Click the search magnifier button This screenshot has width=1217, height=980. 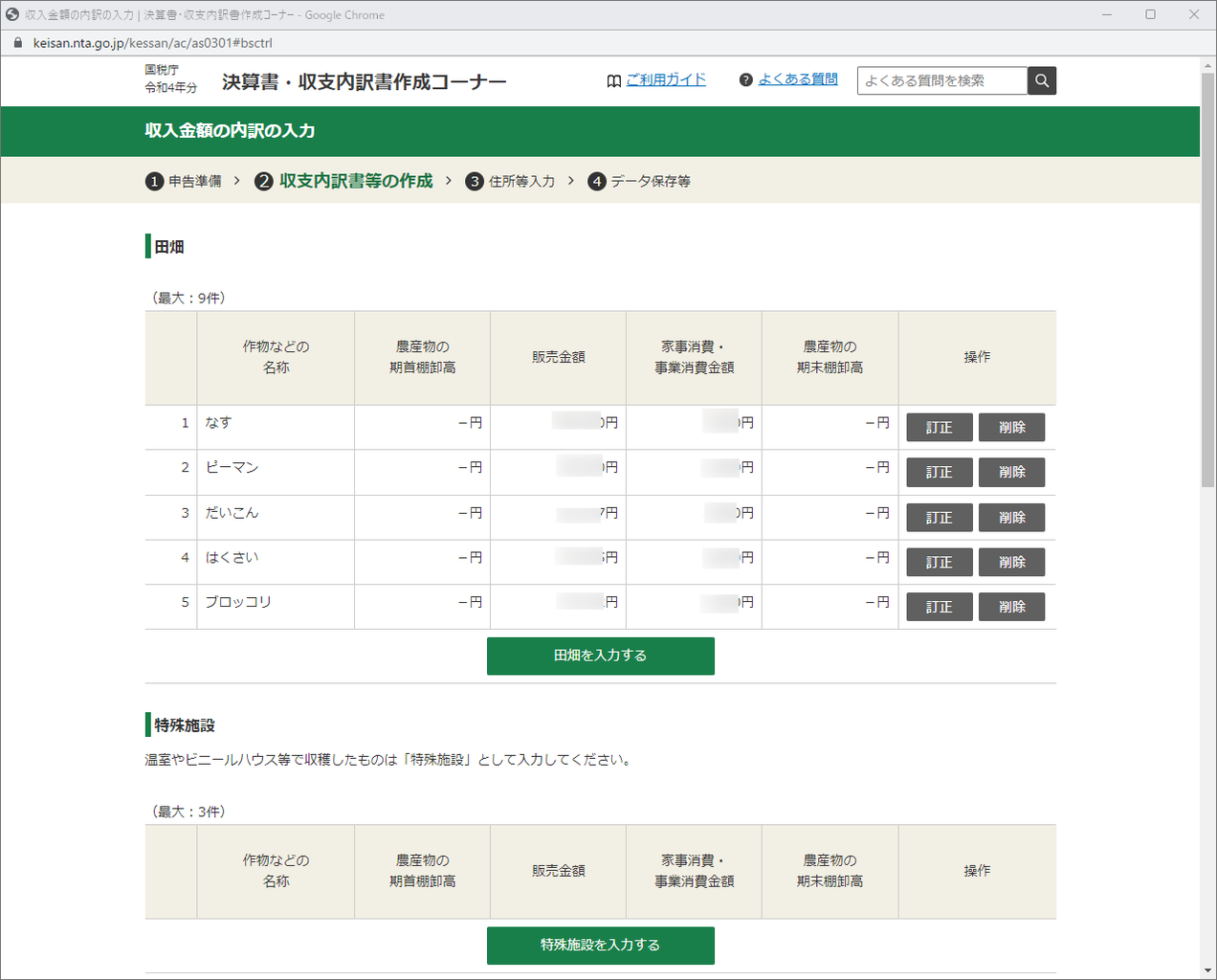click(x=1042, y=80)
